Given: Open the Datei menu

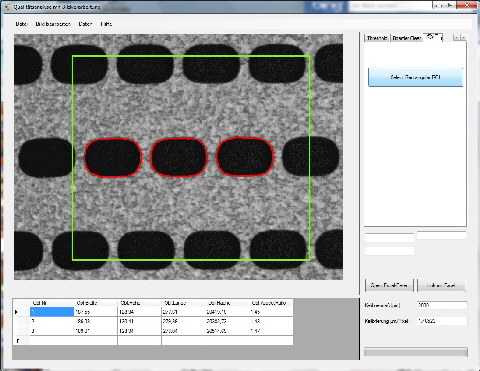Looking at the screenshot, I should 21,24.
